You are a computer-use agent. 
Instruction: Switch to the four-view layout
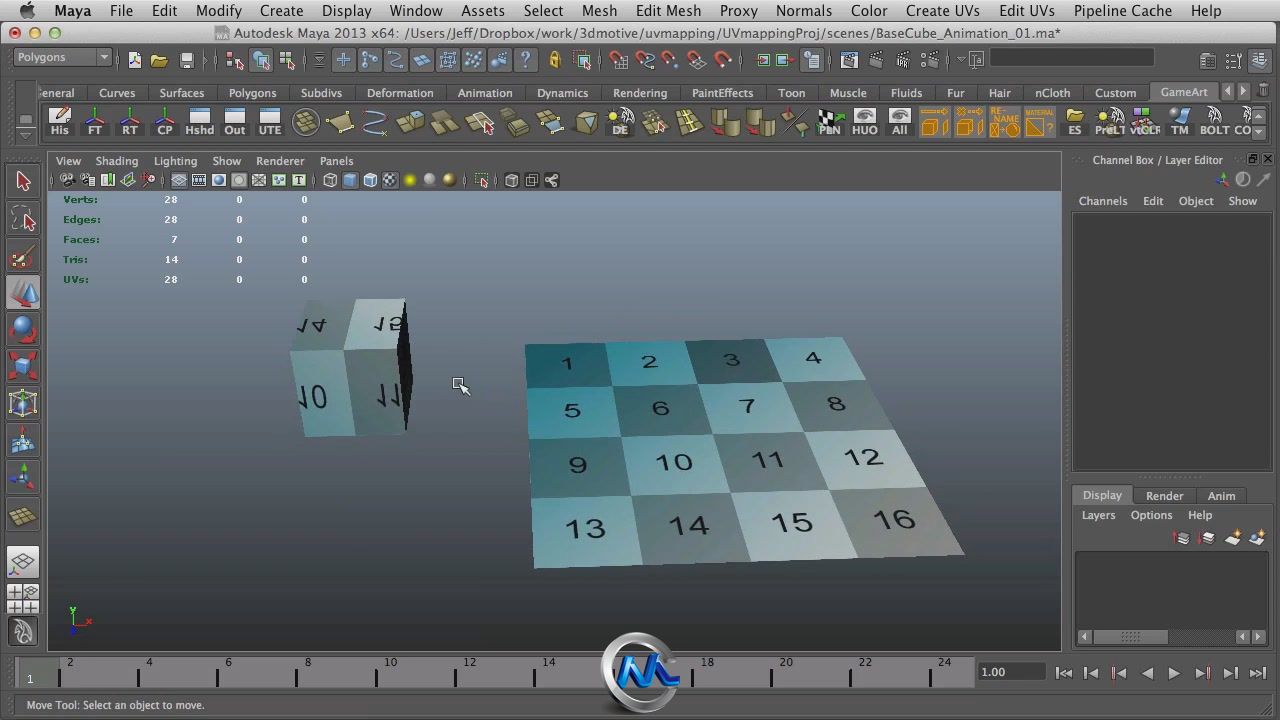(23, 598)
